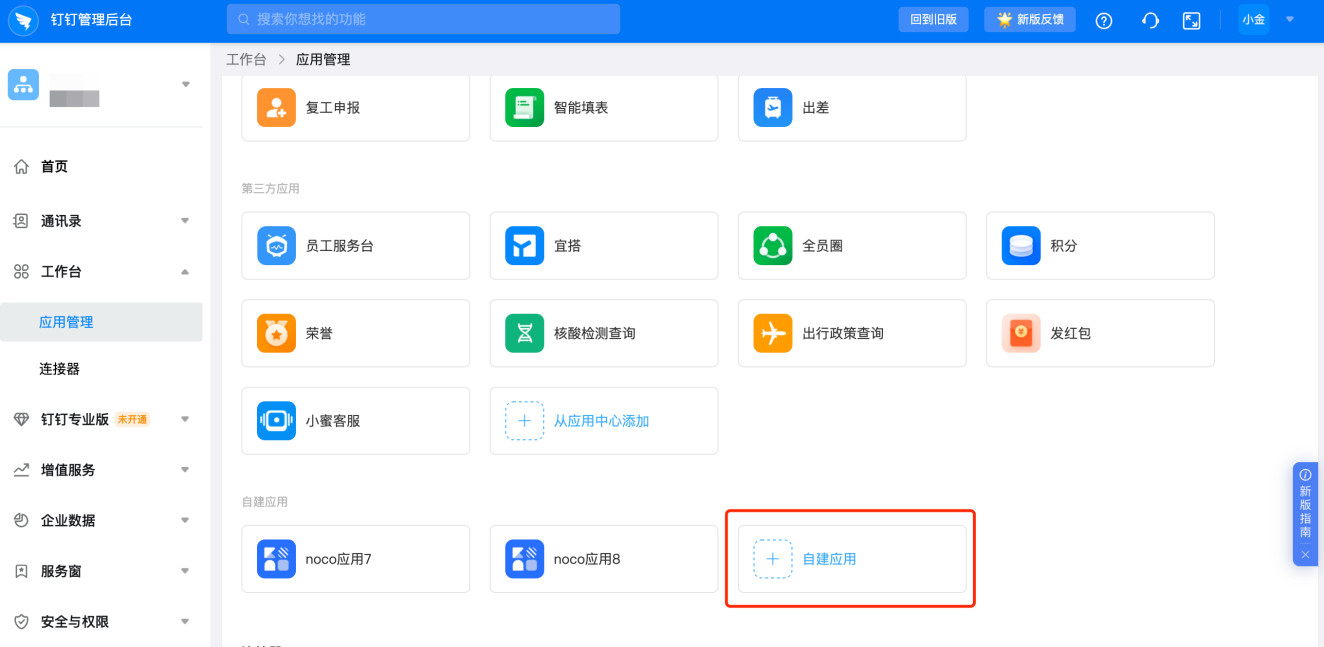Click the 从应用中心添加 link text
Image resolution: width=1324 pixels, height=647 pixels.
point(602,421)
